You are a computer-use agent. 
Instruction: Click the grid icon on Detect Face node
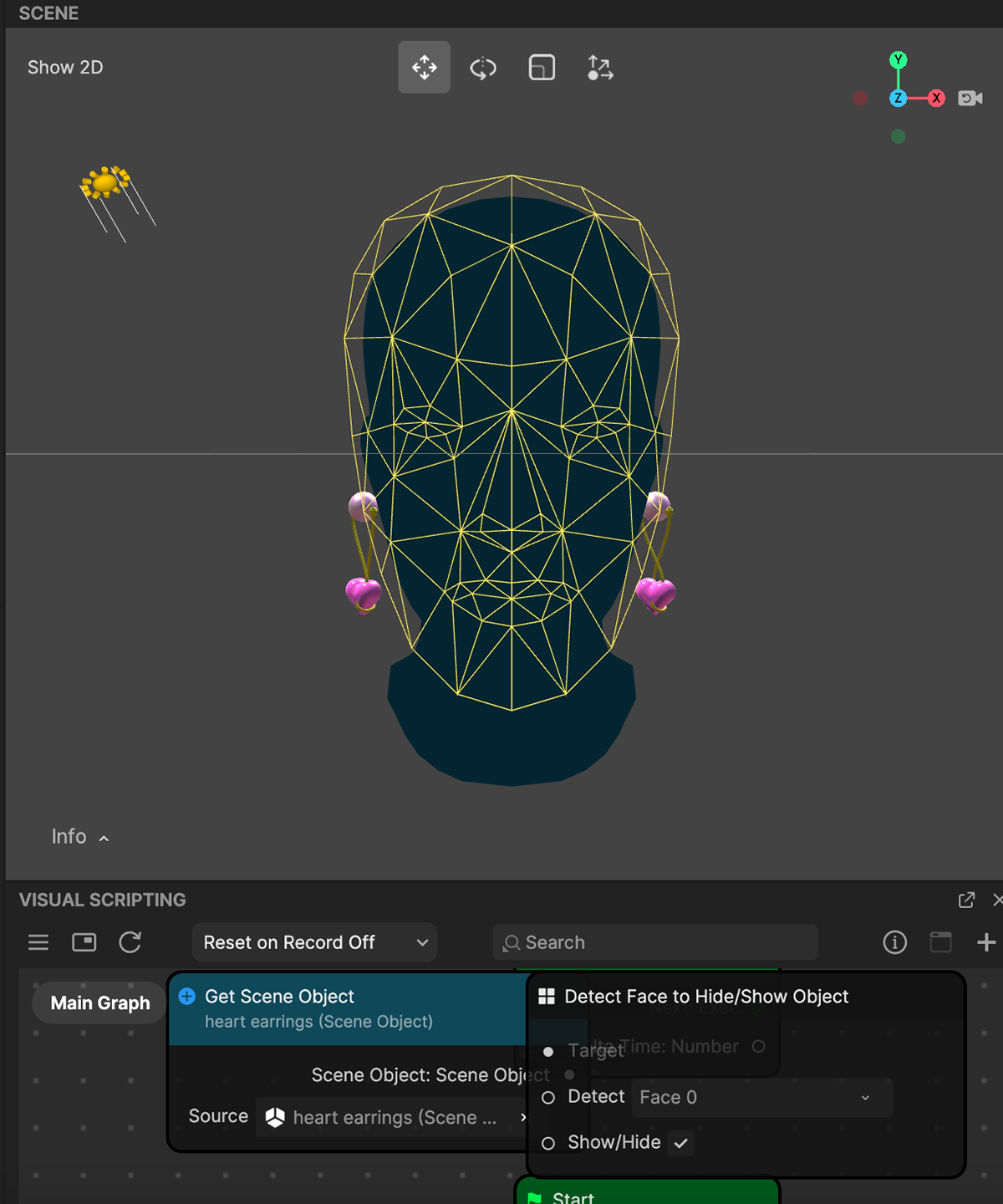pos(547,996)
